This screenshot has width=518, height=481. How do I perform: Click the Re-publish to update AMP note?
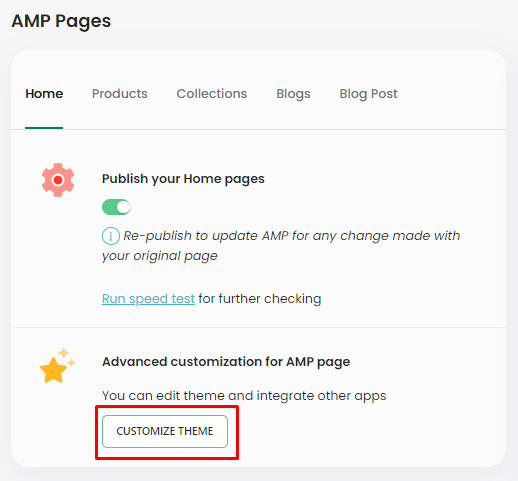(281, 246)
